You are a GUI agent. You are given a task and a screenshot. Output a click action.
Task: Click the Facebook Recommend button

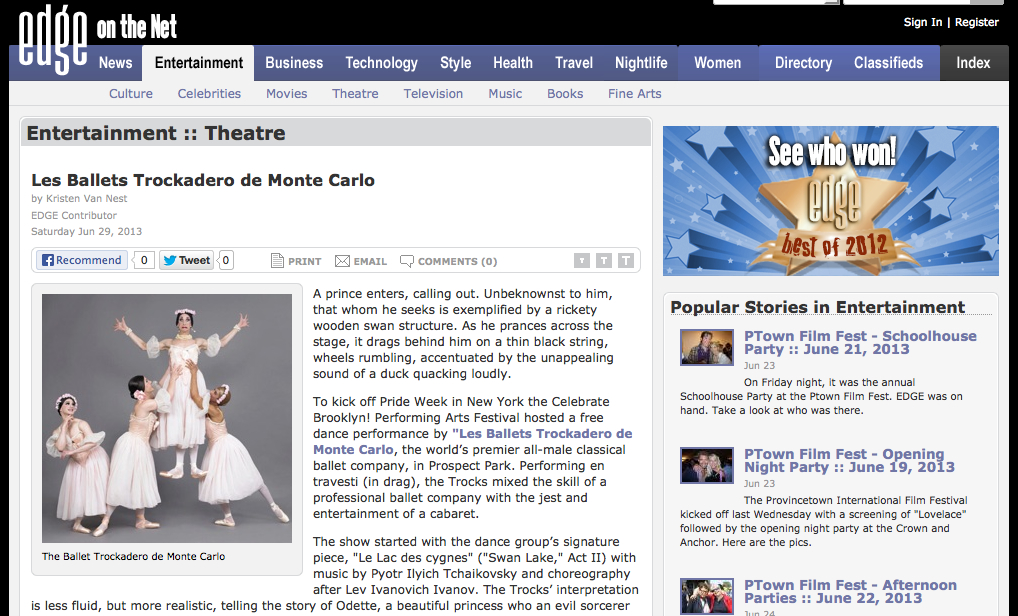(81, 260)
